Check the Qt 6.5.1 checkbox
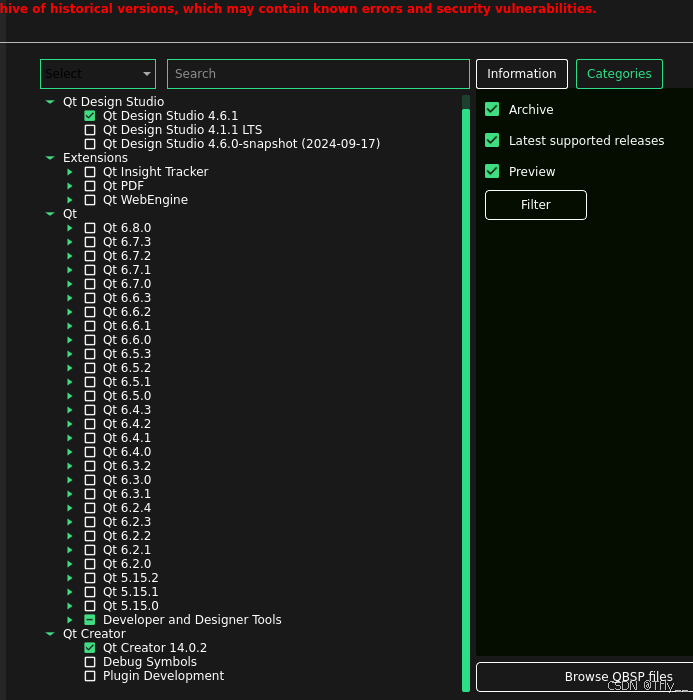Viewport: 693px width, 700px height. (x=90, y=382)
